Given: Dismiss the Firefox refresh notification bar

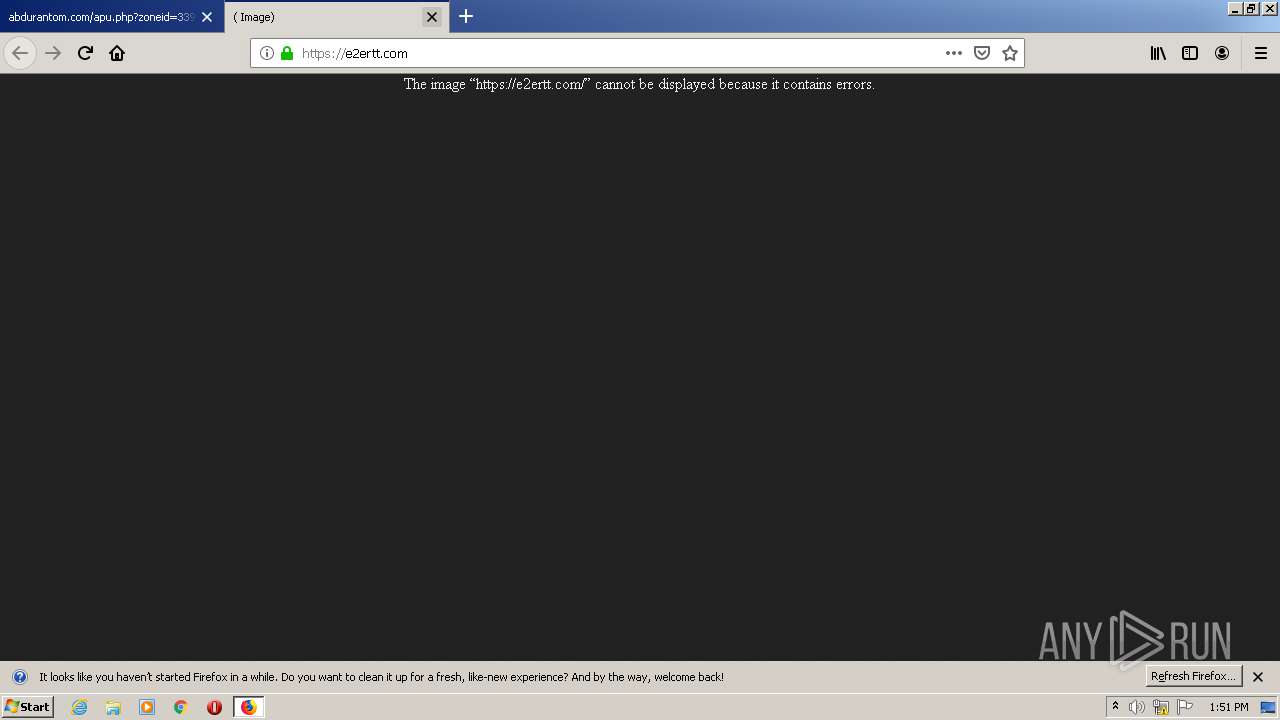Looking at the screenshot, I should point(1258,677).
